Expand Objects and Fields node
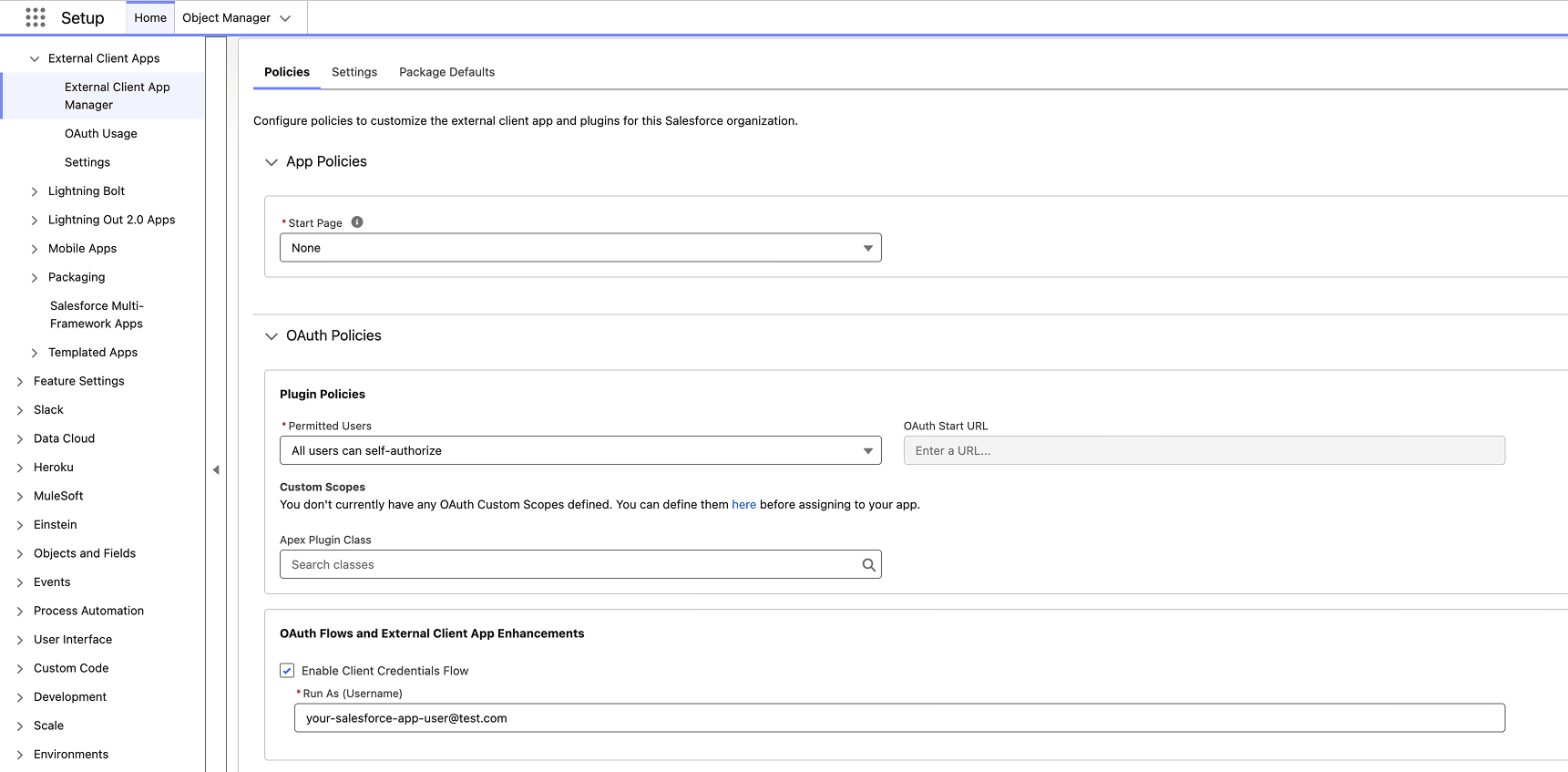This screenshot has height=772, width=1568. pyautogui.click(x=20, y=554)
